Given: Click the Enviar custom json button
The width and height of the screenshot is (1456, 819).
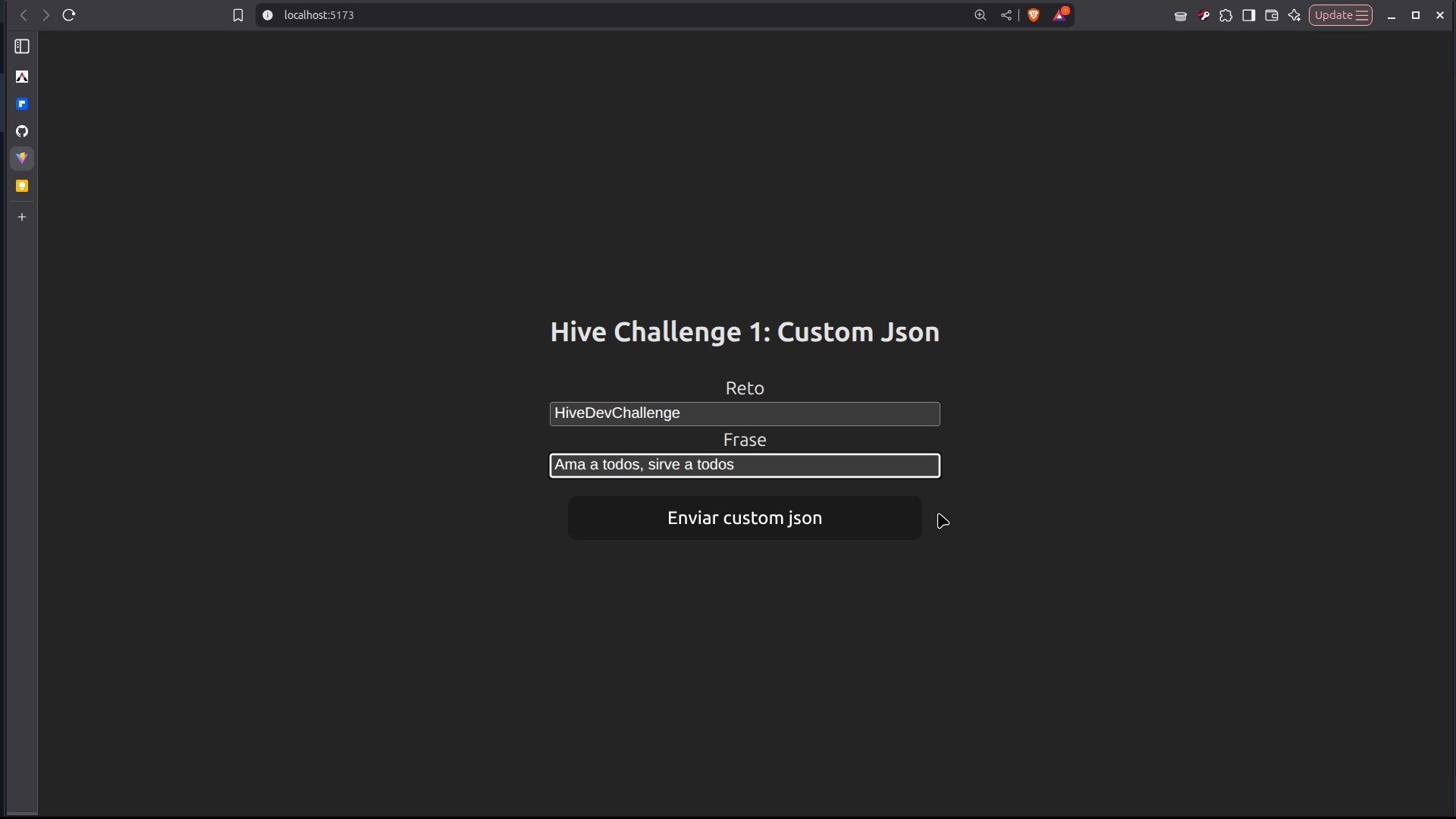Looking at the screenshot, I should pos(745,518).
